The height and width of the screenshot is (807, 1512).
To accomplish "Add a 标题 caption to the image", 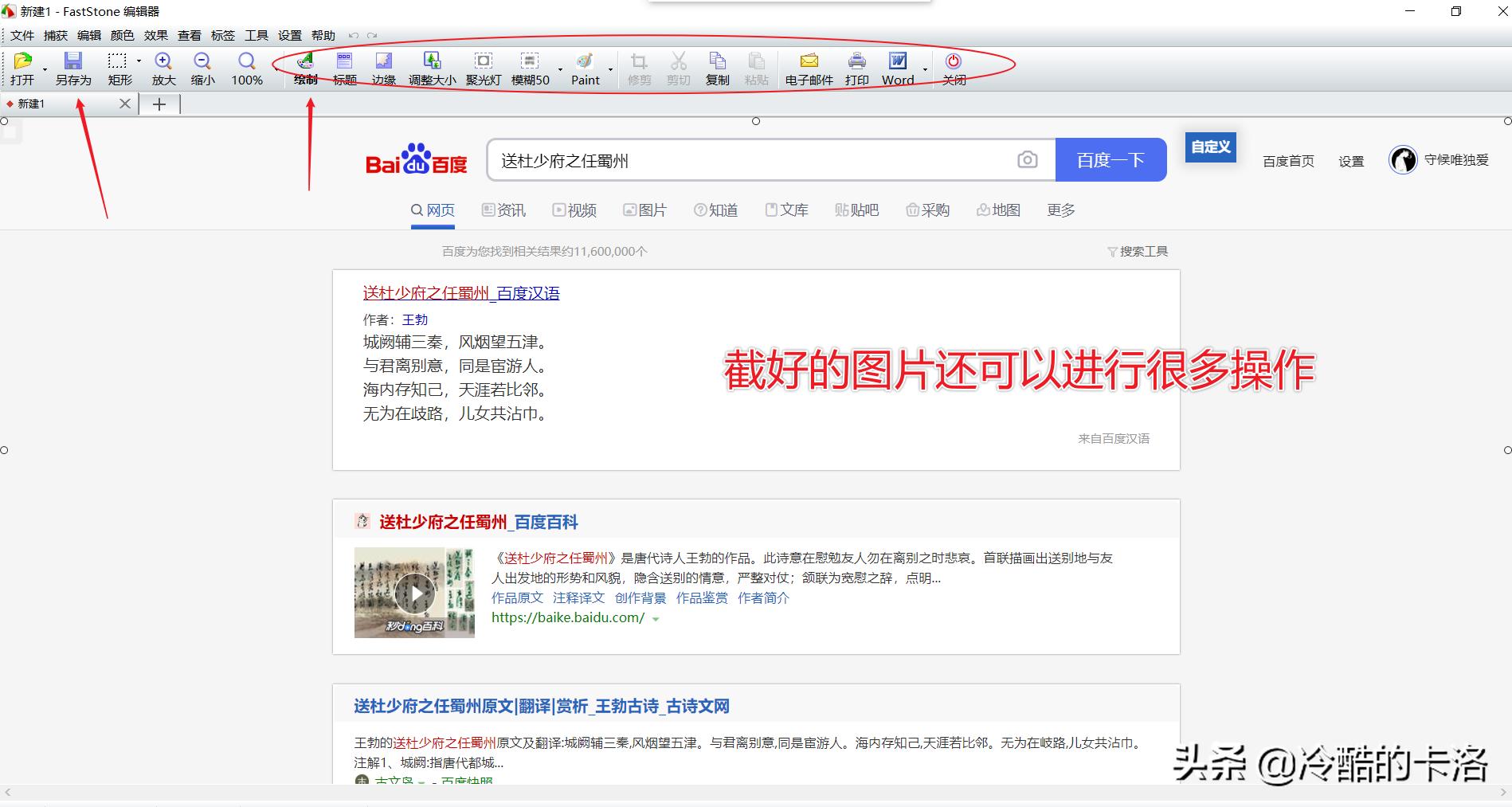I will [344, 68].
